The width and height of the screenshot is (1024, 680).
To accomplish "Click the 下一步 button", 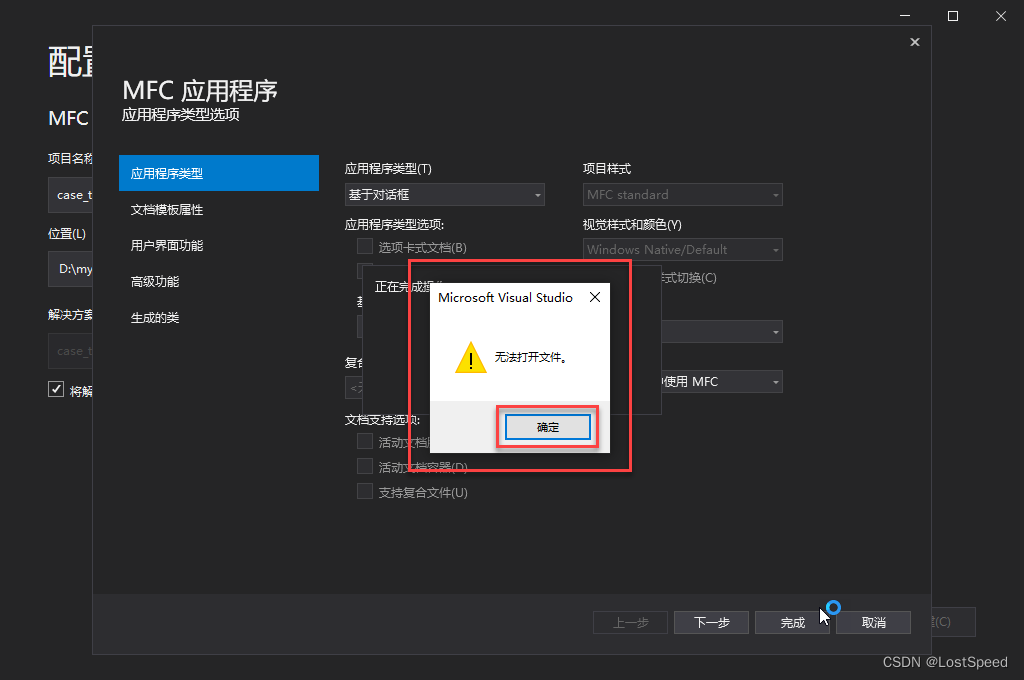I will (x=711, y=622).
